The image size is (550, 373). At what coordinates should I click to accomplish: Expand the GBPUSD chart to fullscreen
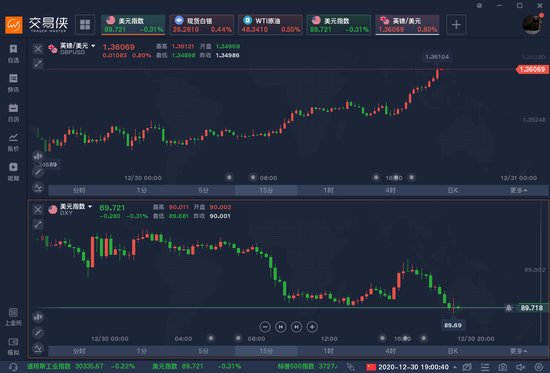(x=38, y=64)
